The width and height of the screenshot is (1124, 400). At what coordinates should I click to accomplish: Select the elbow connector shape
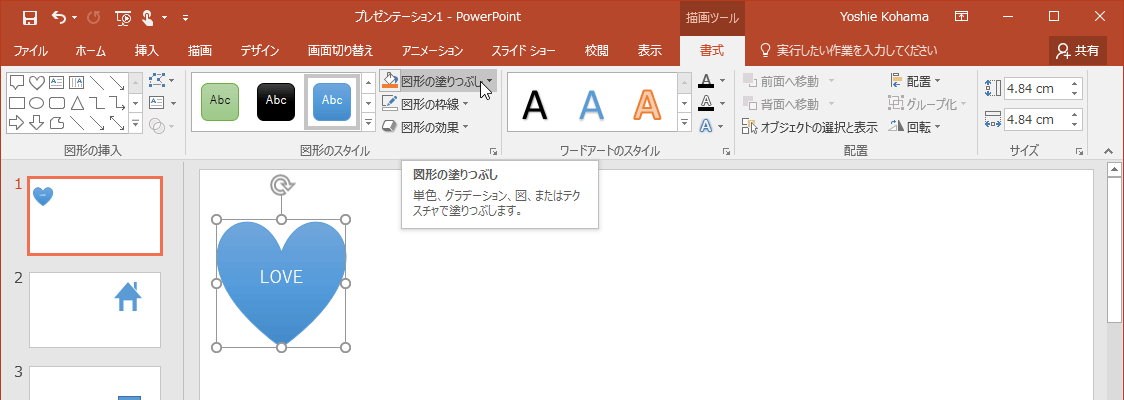click(97, 103)
